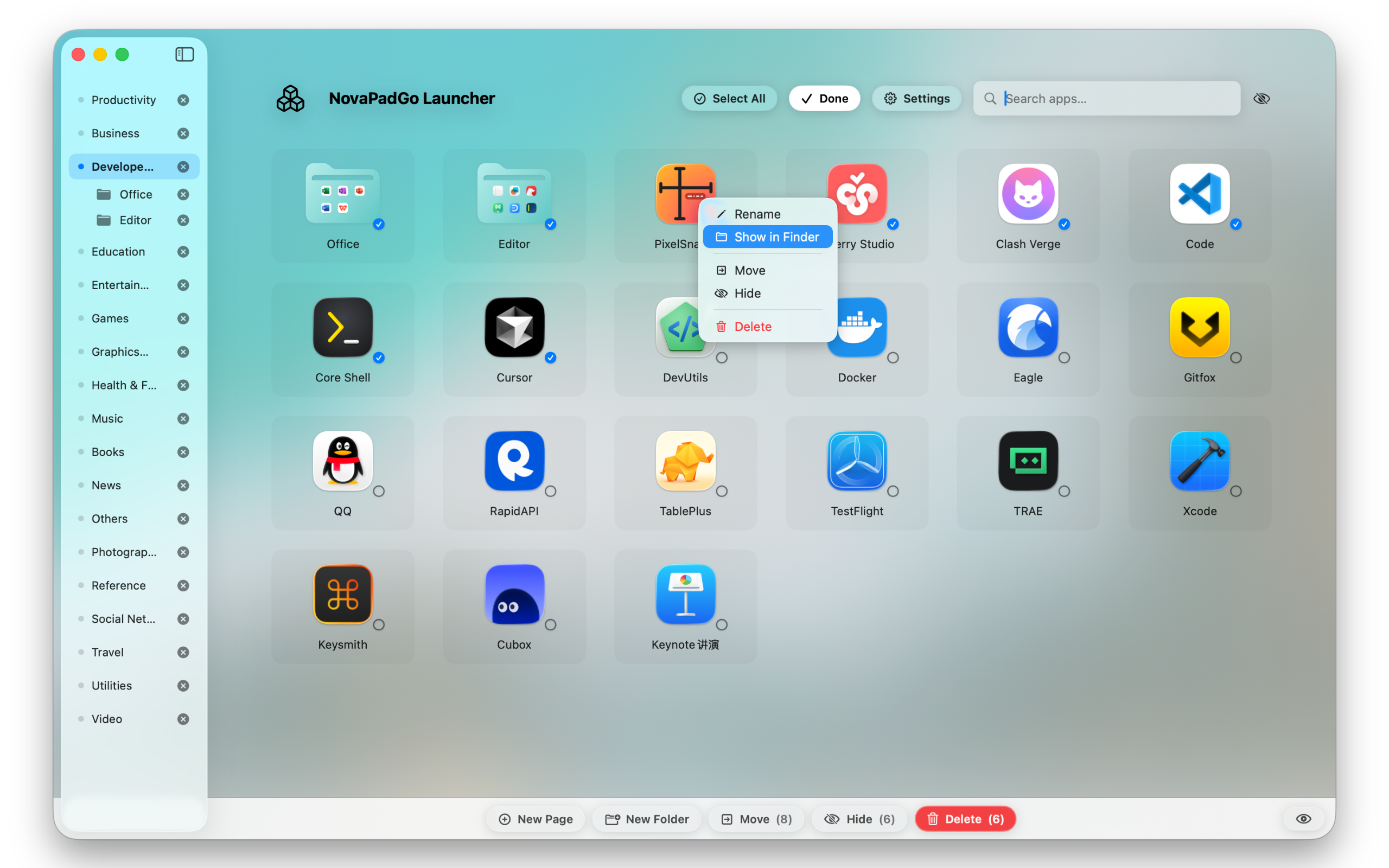Image resolution: width=1389 pixels, height=868 pixels.
Task: Click the TablePlus icon
Action: click(685, 462)
